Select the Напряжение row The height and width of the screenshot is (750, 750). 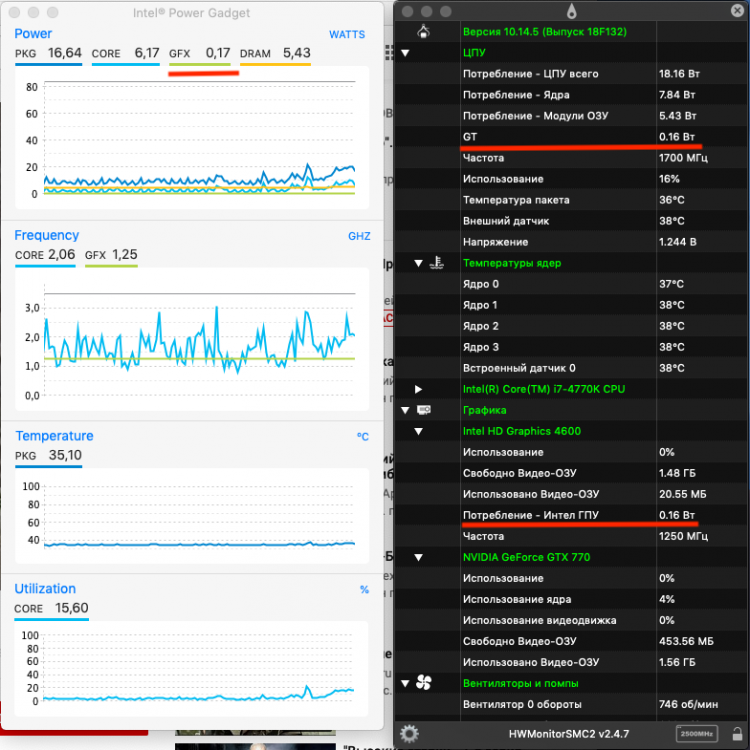click(x=572, y=242)
